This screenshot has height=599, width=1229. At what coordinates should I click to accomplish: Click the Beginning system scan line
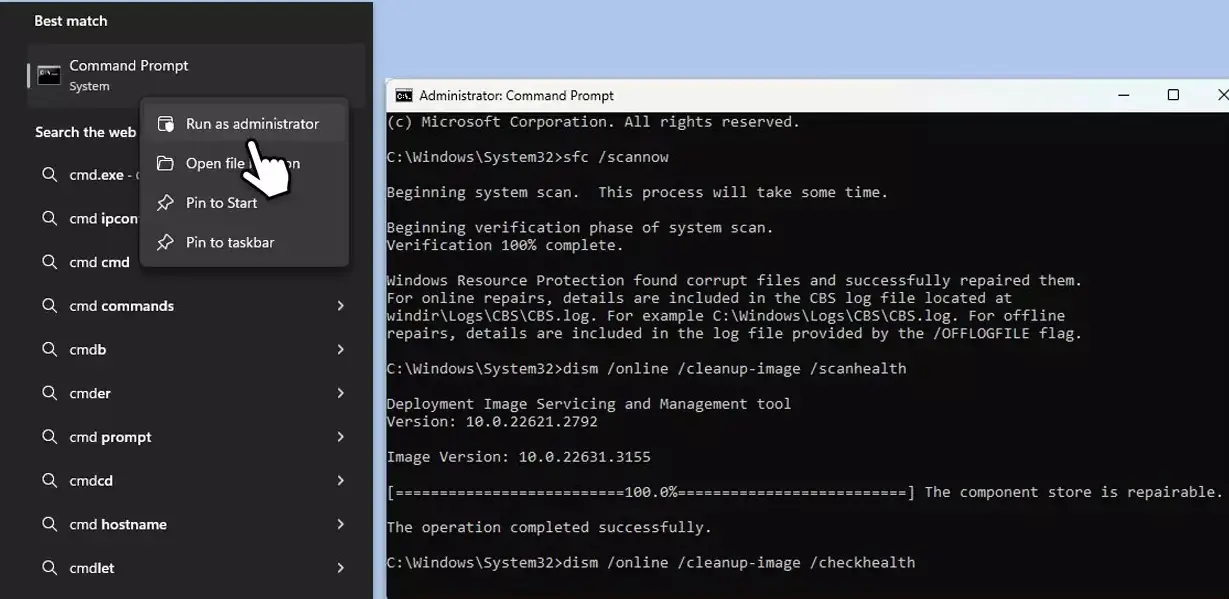pos(637,192)
